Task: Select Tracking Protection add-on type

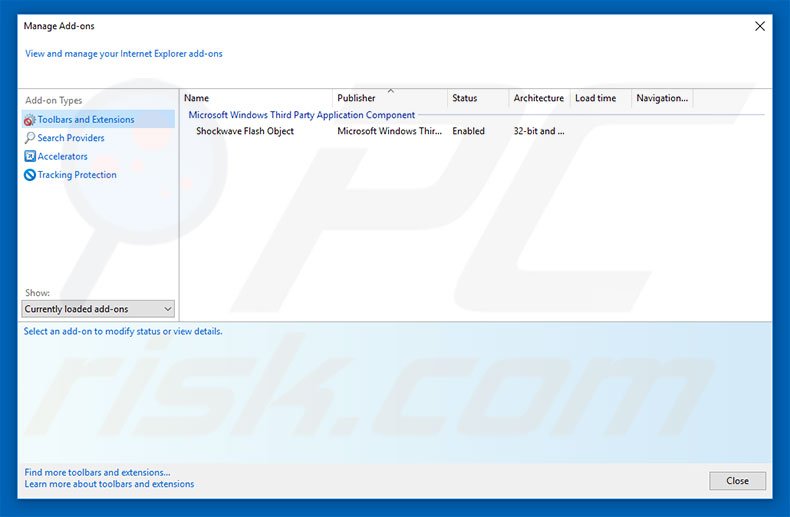Action: [x=77, y=175]
